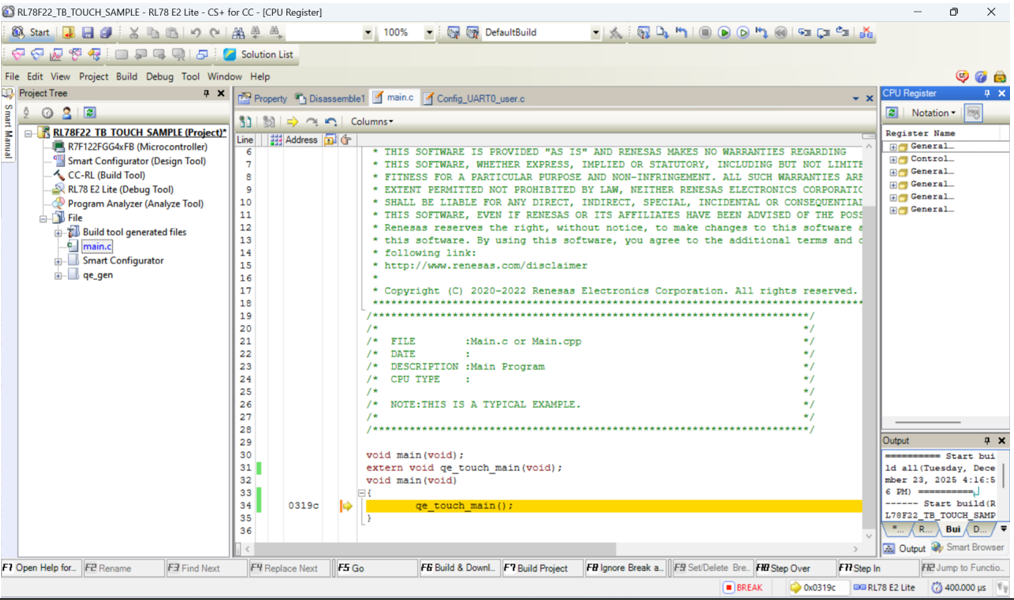Expand the Build tool generated files node
The image size is (1014, 600).
pos(58,232)
